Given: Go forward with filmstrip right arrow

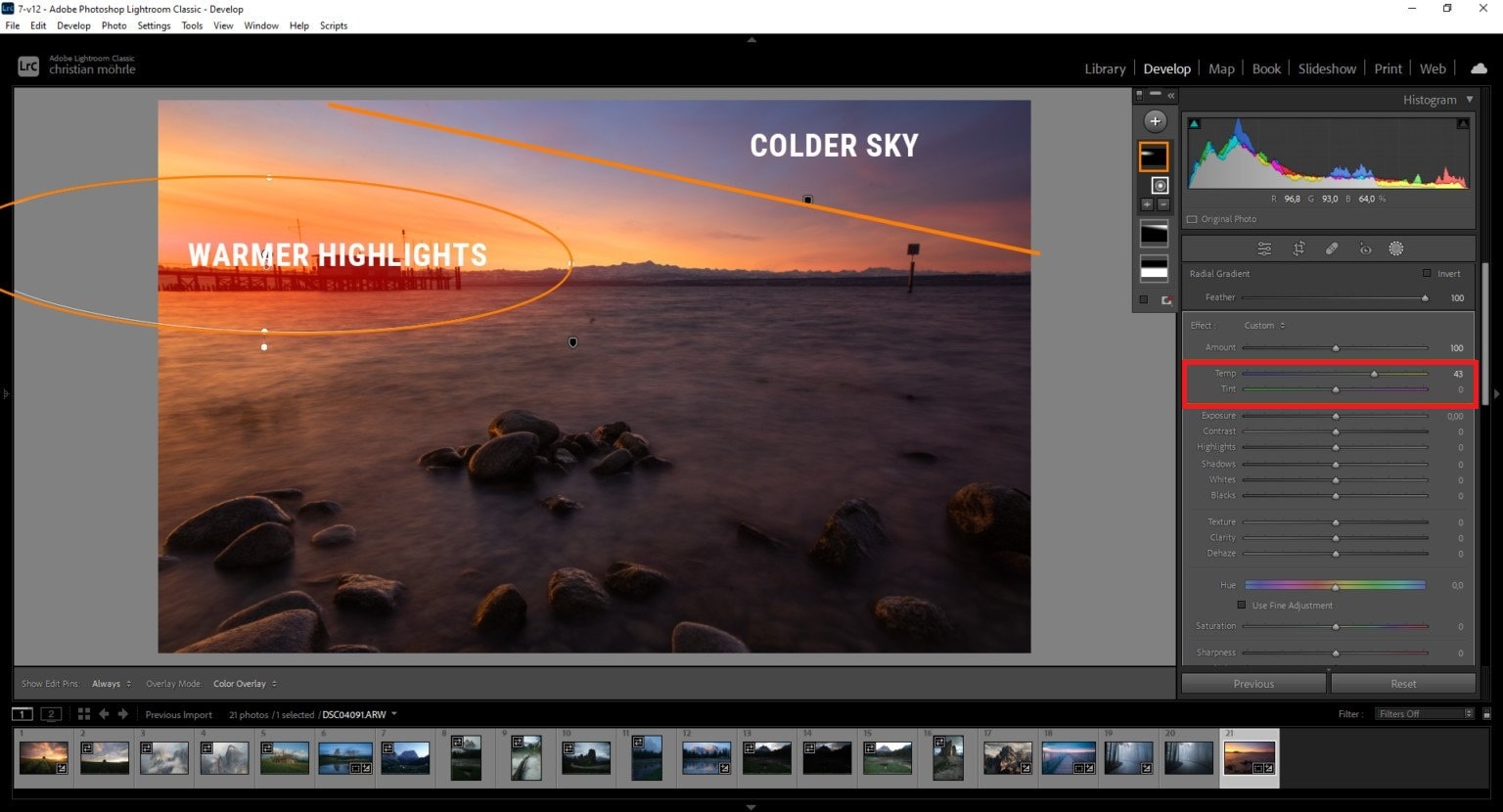Looking at the screenshot, I should pos(123,714).
